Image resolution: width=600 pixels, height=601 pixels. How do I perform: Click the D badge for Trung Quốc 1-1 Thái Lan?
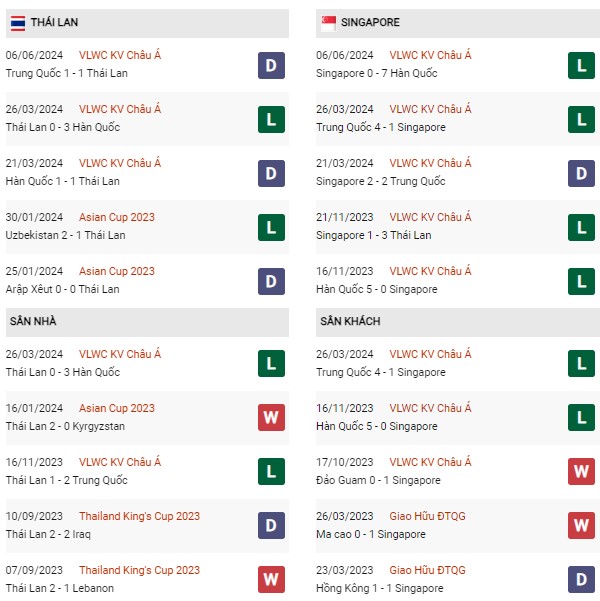pos(271,65)
